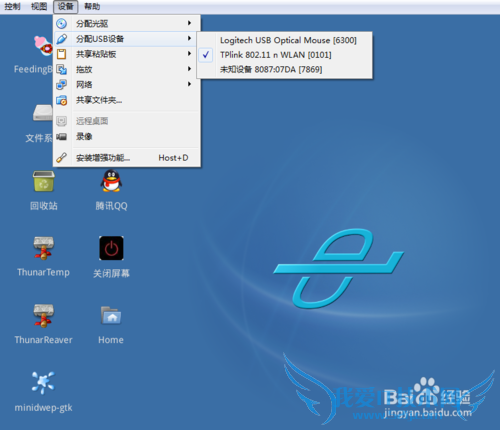This screenshot has height=430, width=500.
Task: Open the ThunarReaver desktop icon
Action: click(43, 316)
